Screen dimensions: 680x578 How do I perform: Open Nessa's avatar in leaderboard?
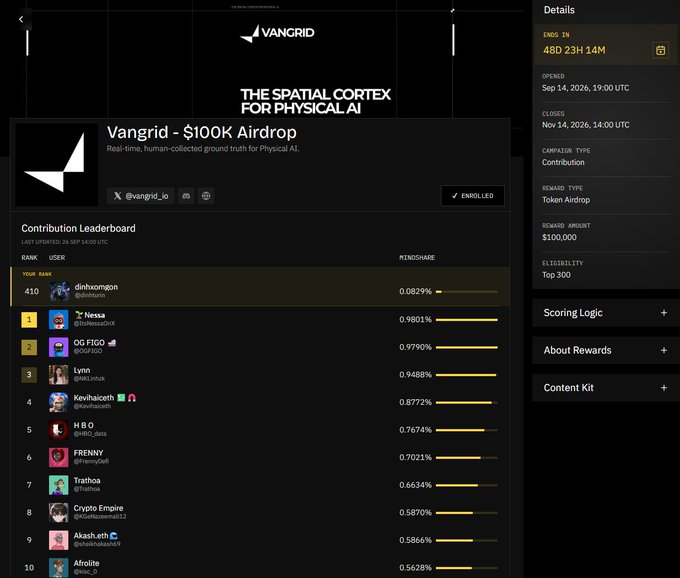click(59, 320)
